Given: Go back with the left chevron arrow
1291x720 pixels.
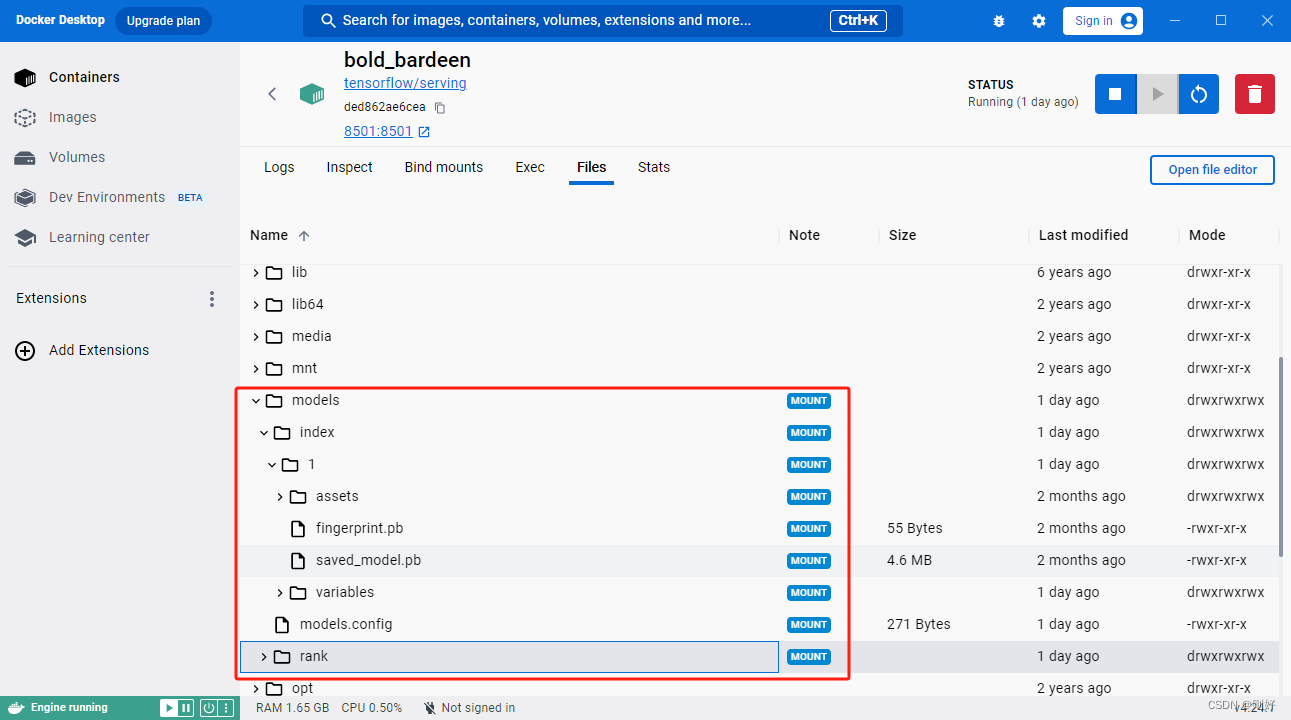Looking at the screenshot, I should [272, 94].
